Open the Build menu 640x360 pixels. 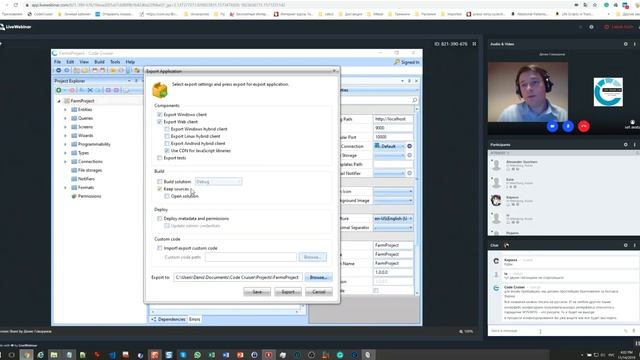pos(99,62)
